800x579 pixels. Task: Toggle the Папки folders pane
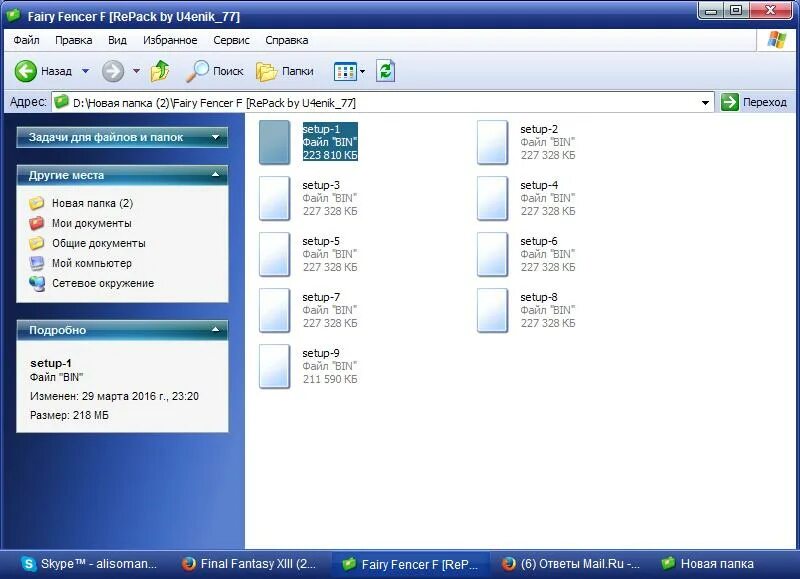coord(285,71)
